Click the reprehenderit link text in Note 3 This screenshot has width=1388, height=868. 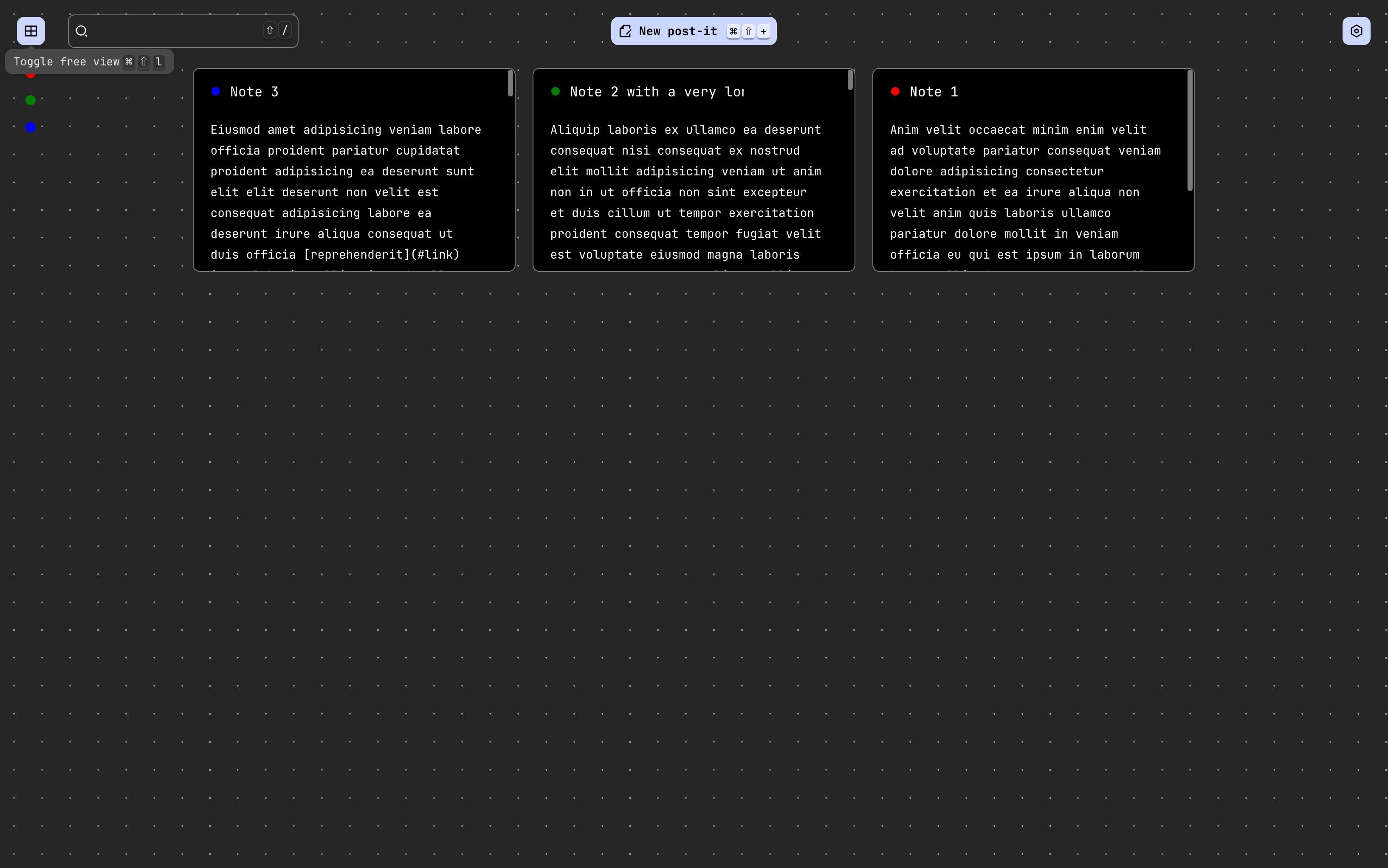point(357,255)
